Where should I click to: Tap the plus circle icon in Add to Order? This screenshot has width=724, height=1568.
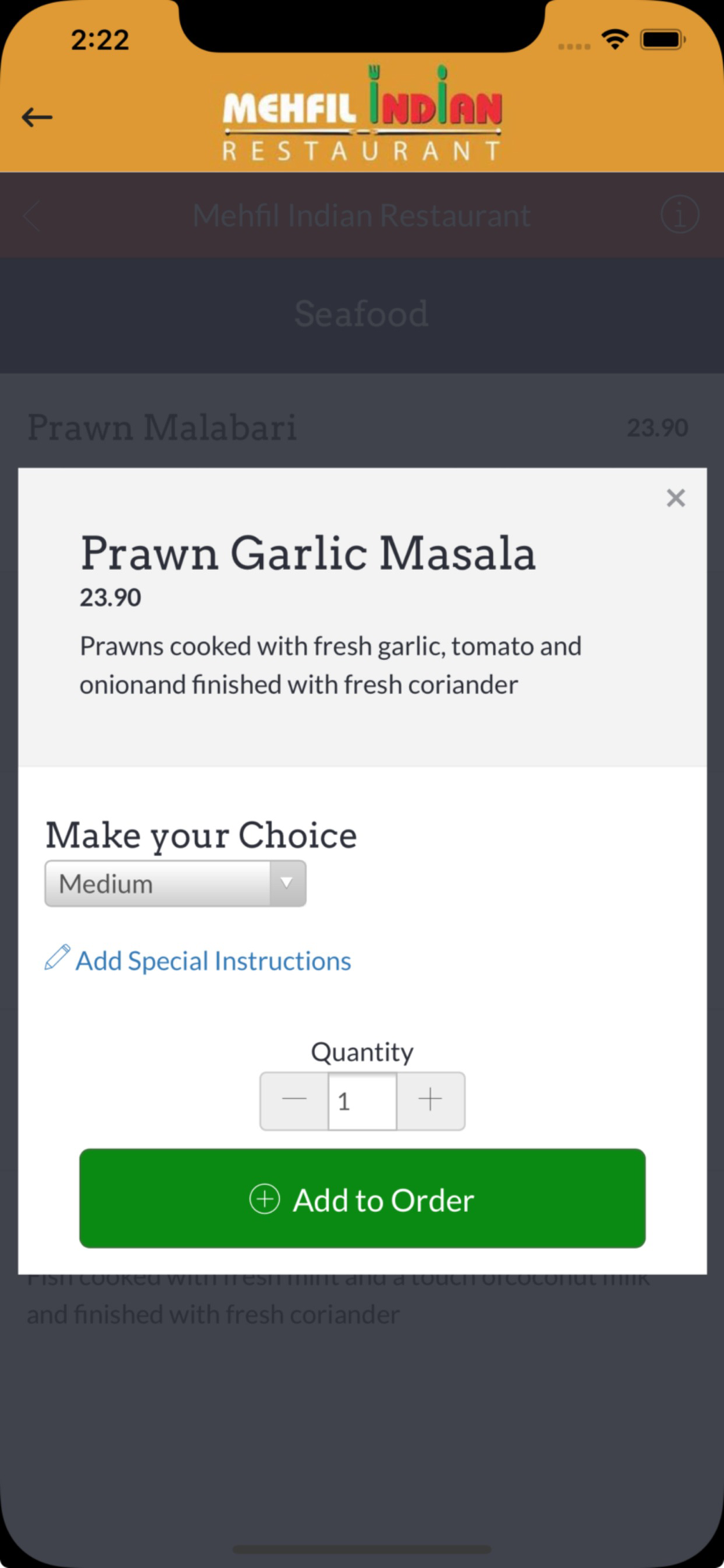point(264,1199)
